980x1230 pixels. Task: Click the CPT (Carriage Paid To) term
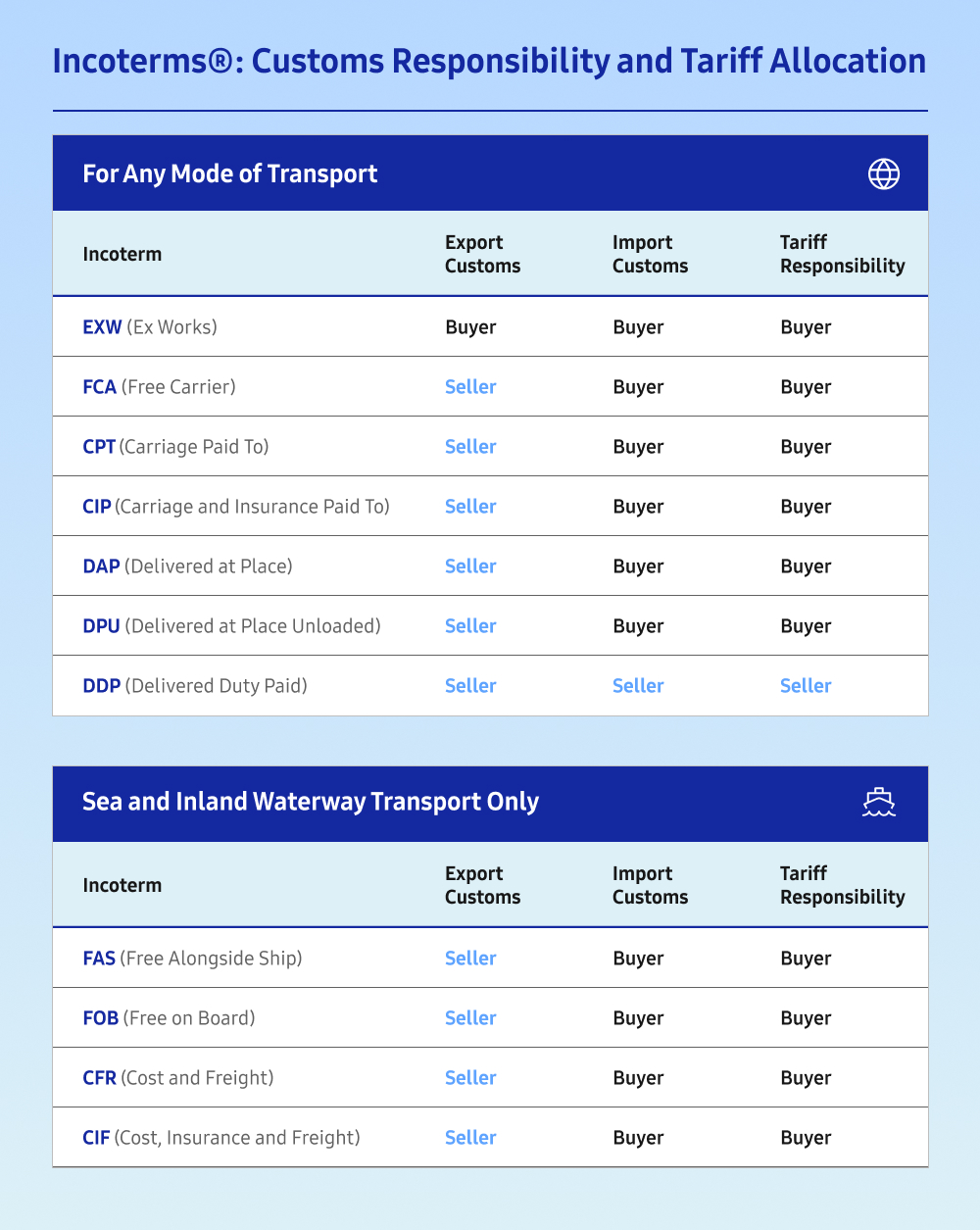pos(175,447)
